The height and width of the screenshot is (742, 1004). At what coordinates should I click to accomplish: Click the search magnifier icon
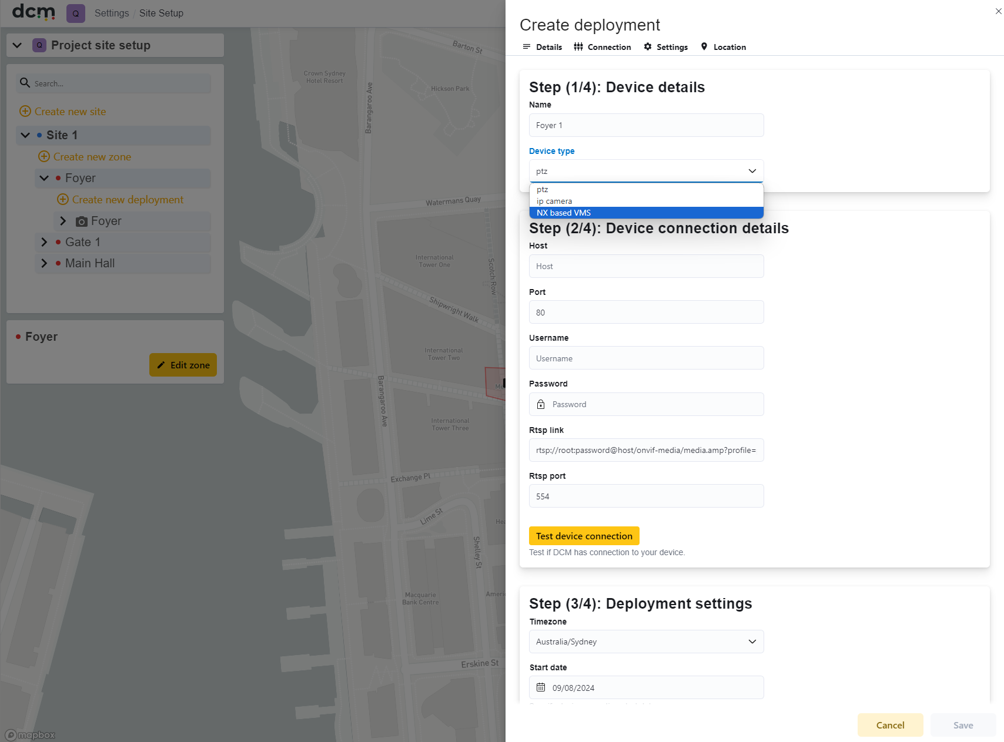[25, 83]
